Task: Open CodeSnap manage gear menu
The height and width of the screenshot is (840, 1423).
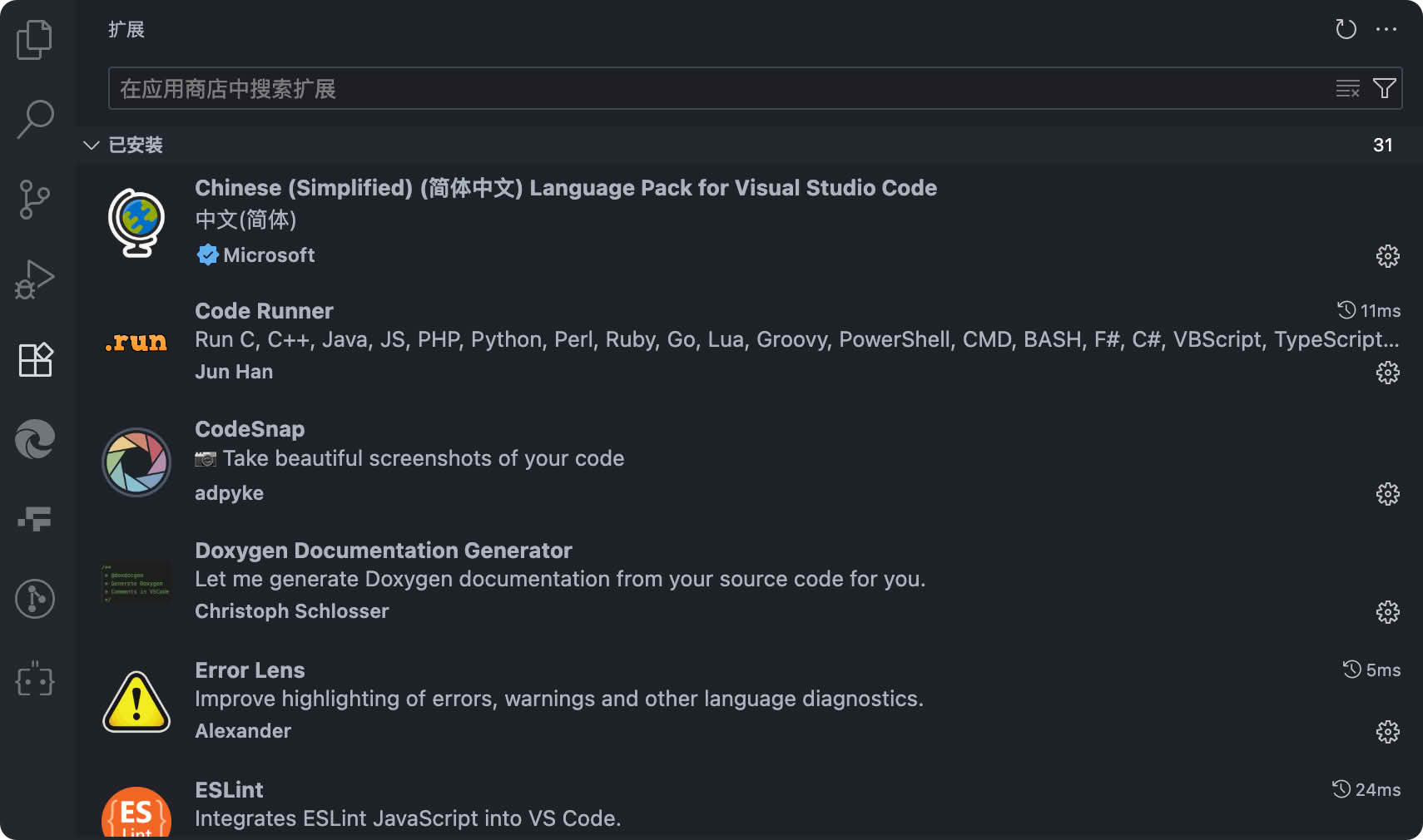Action: click(1387, 494)
